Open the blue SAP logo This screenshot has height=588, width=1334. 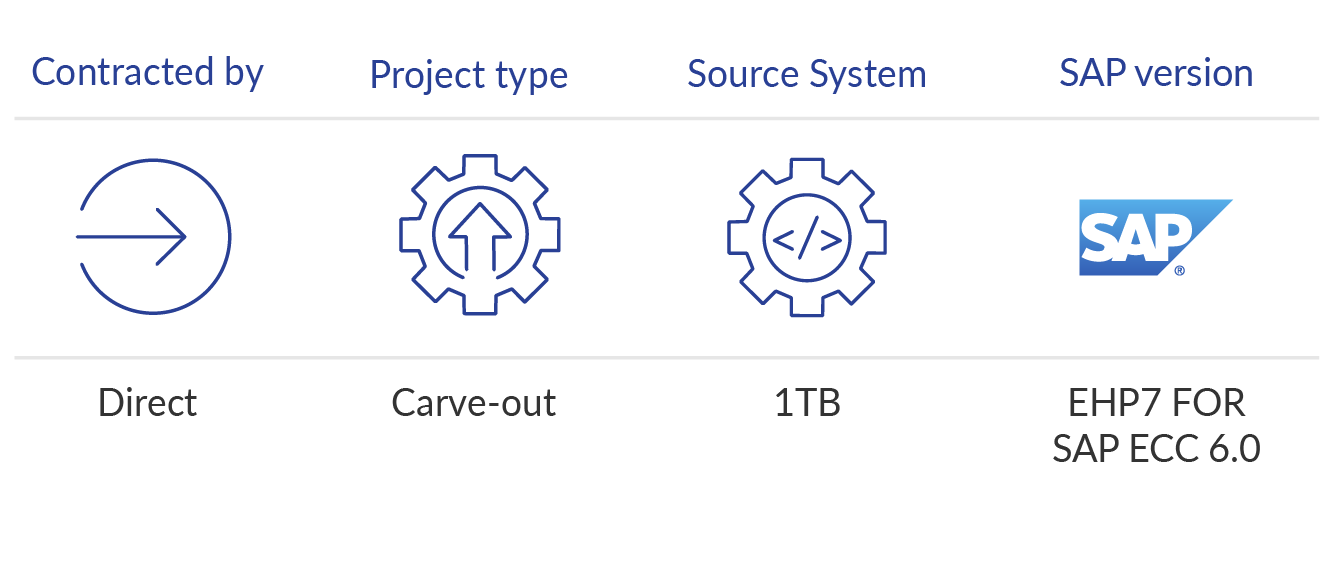[1155, 237]
